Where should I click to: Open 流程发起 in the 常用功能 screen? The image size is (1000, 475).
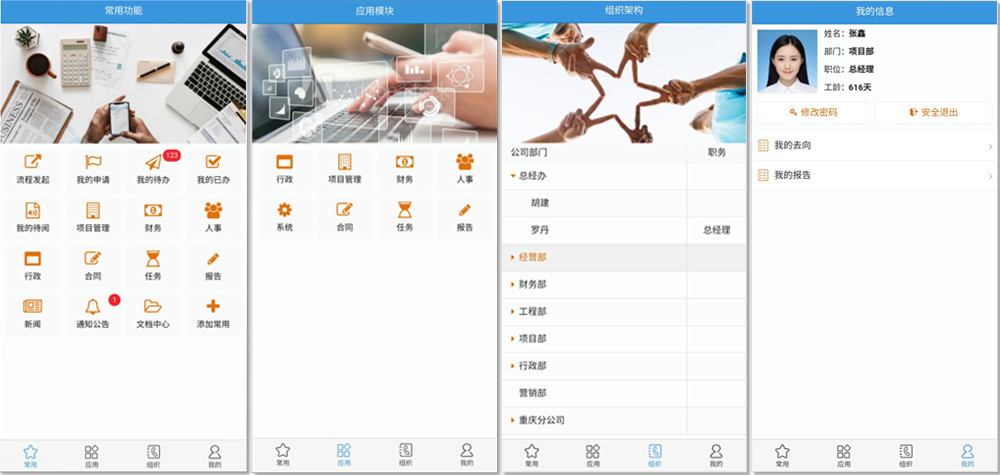pyautogui.click(x=33, y=169)
